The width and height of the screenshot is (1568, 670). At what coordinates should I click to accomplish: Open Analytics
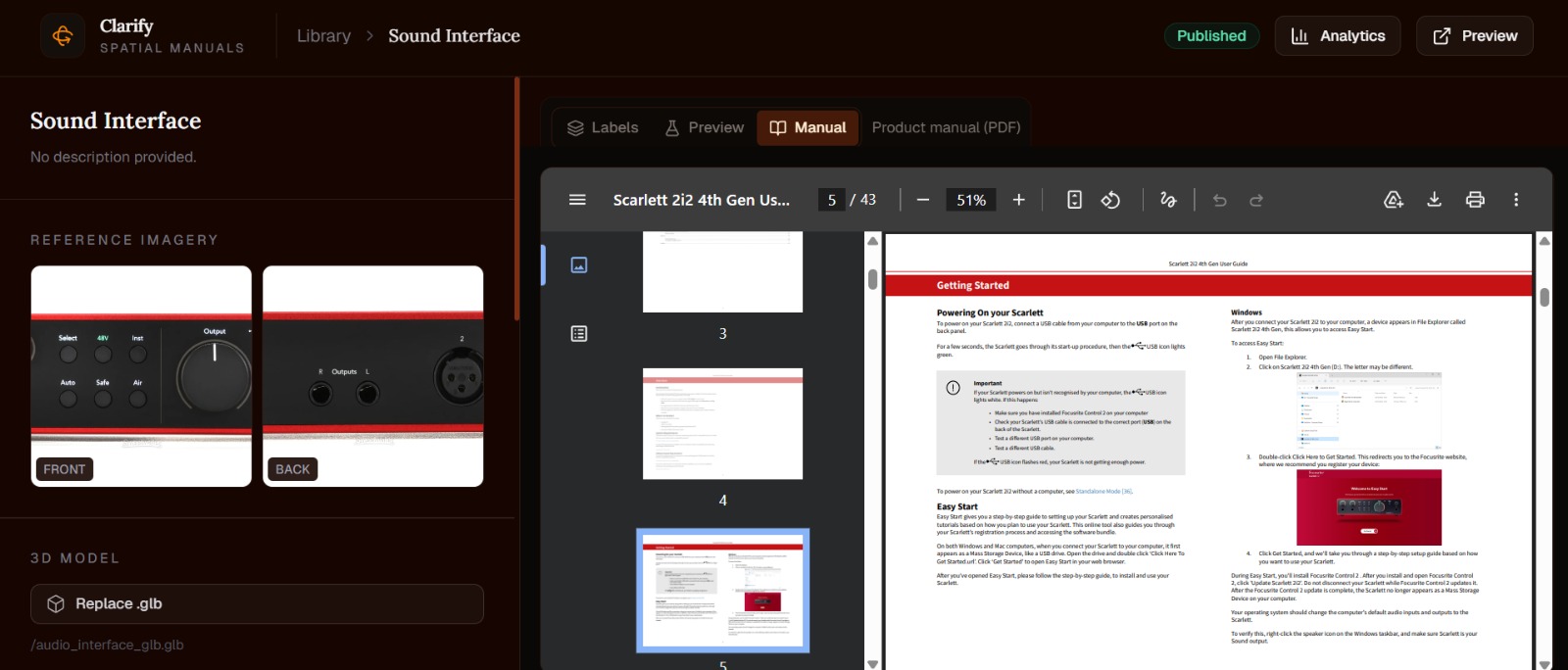[1338, 36]
